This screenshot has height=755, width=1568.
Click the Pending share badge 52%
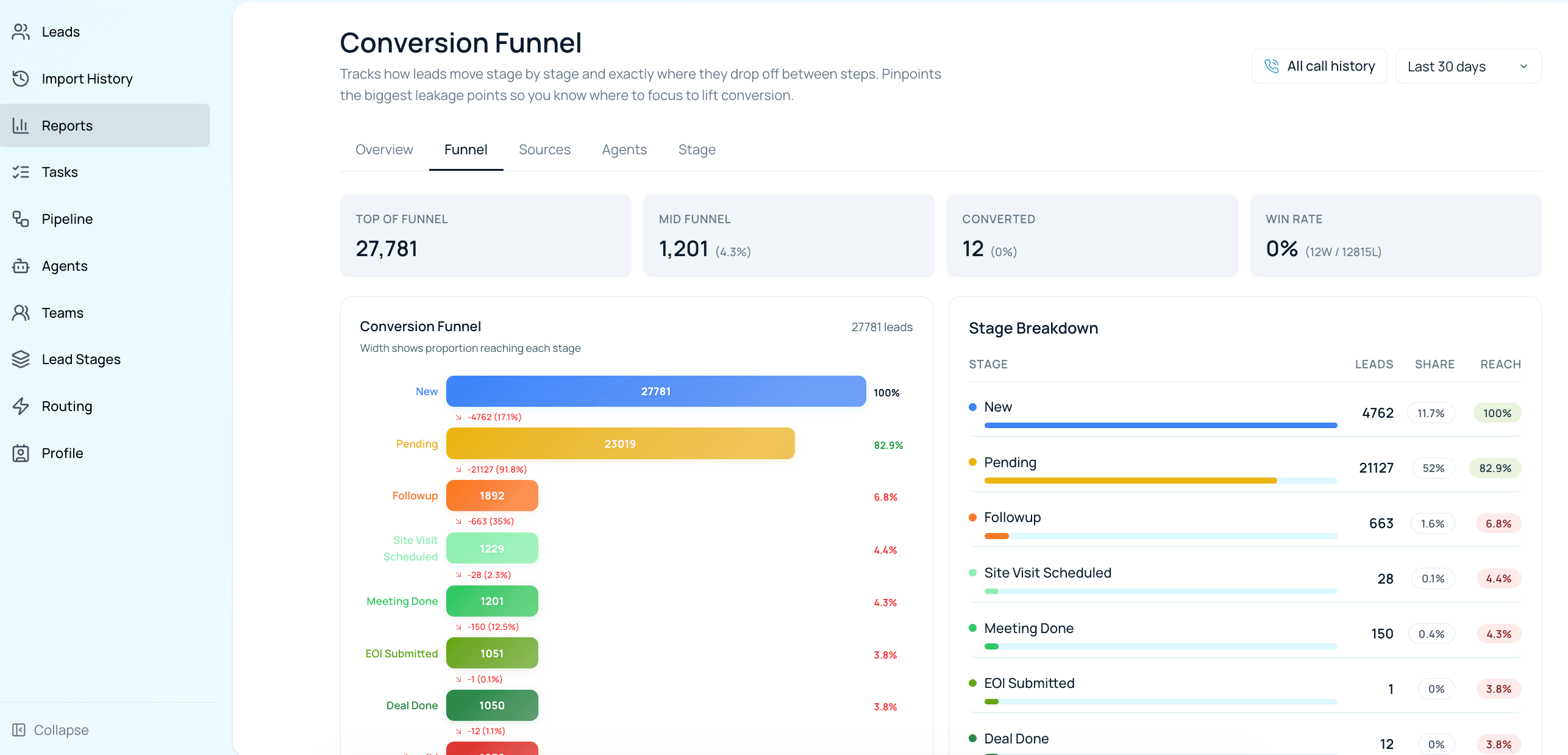coord(1434,468)
